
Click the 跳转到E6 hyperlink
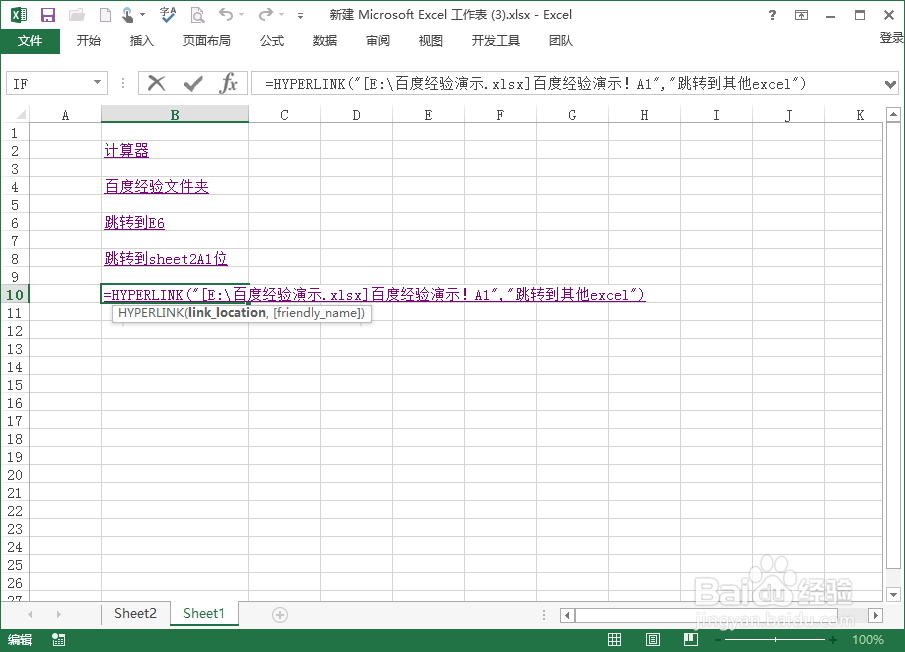tap(134, 223)
